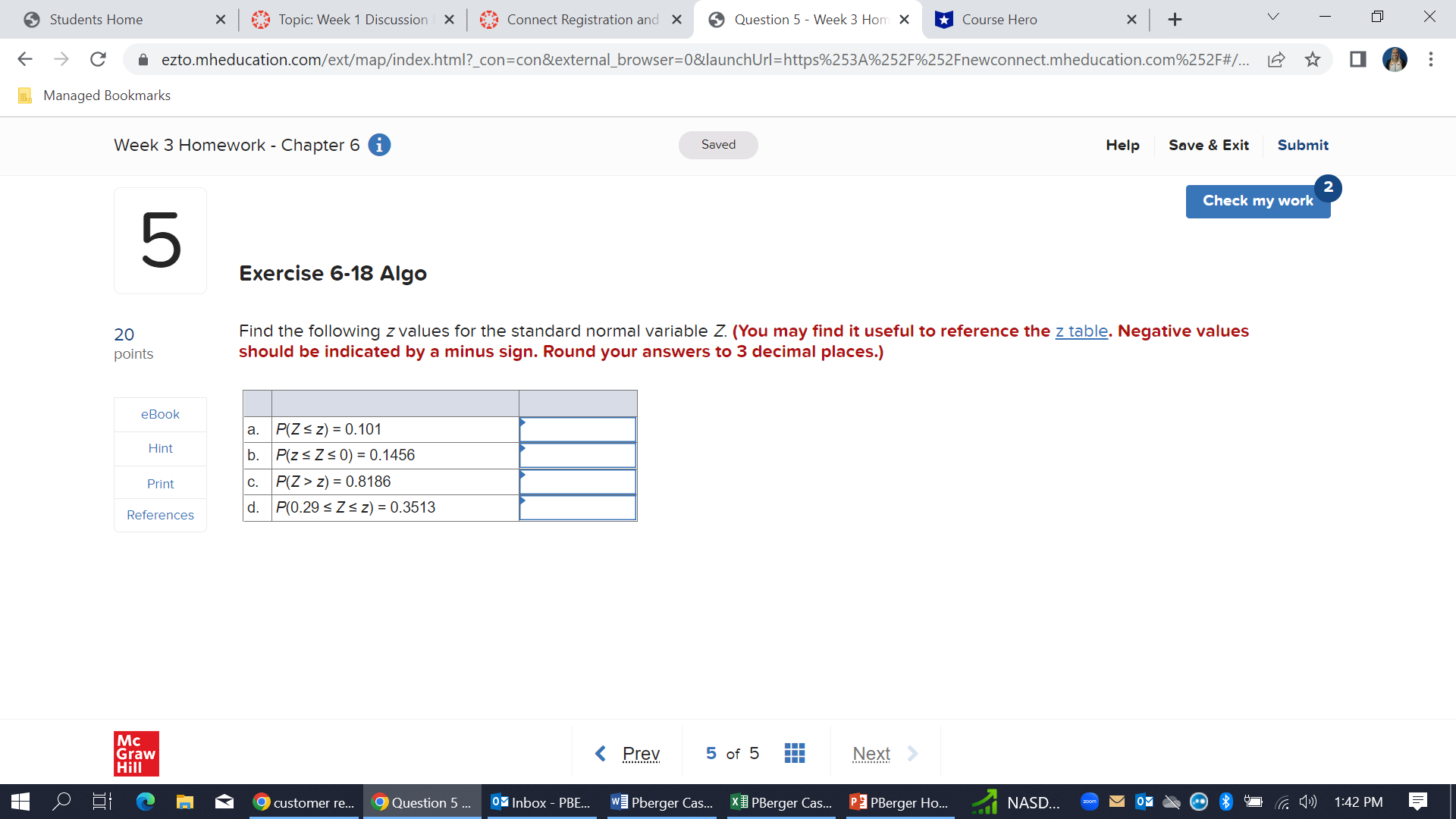Click the answer field for row d
Viewport: 1456px width, 819px height.
point(578,508)
